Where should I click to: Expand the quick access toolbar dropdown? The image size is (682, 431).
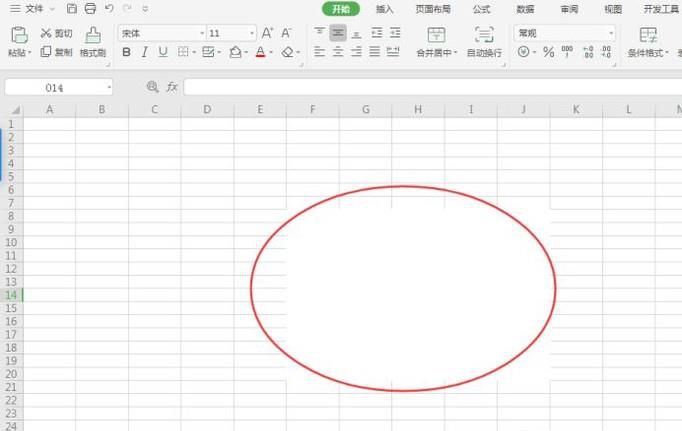coord(145,9)
